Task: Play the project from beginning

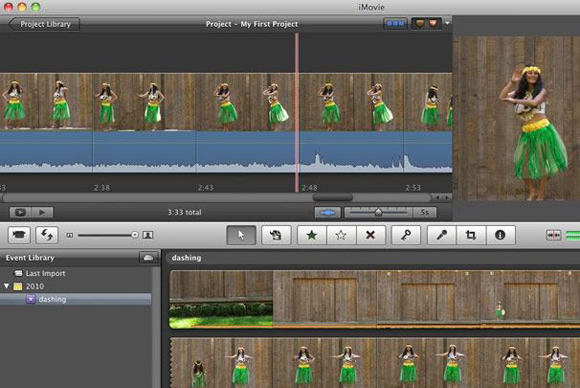Action: coord(42,212)
